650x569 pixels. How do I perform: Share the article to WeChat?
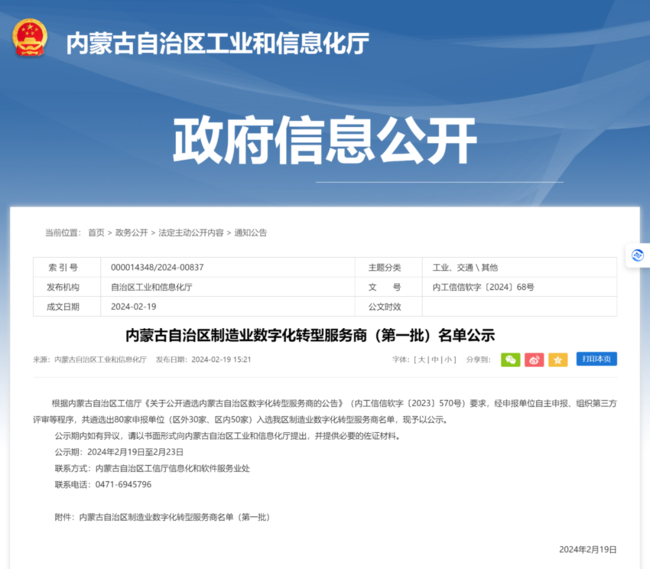coord(510,359)
